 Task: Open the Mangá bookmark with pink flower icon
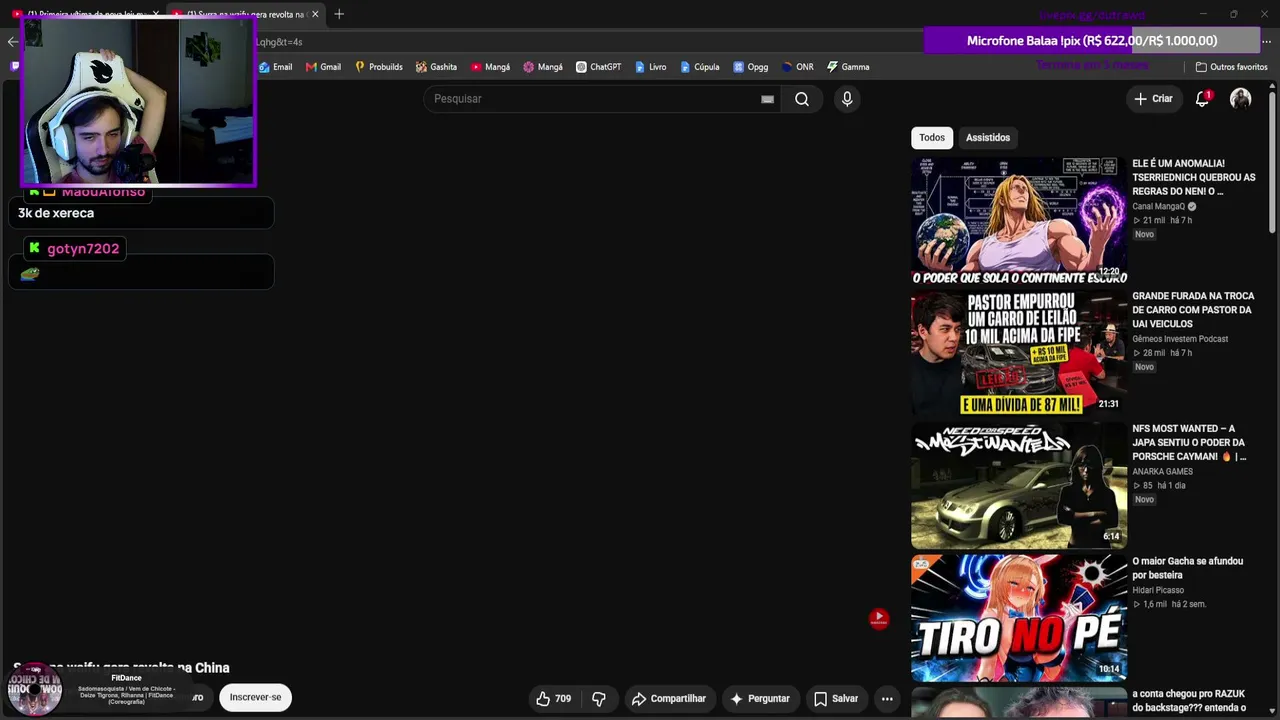pos(543,67)
